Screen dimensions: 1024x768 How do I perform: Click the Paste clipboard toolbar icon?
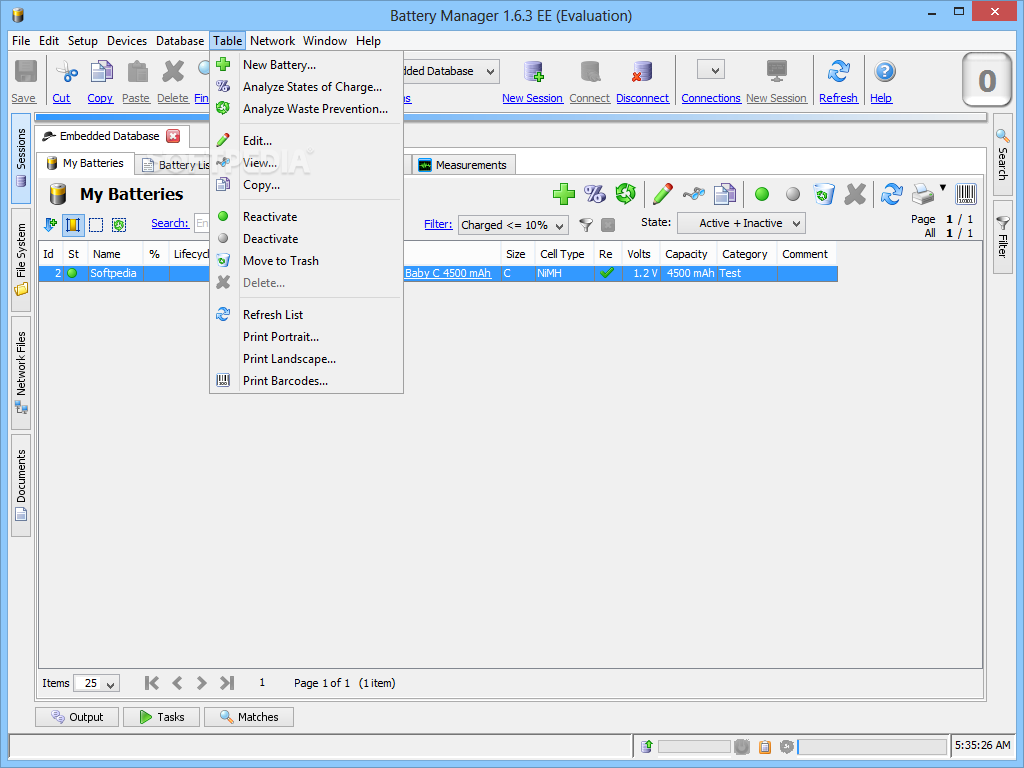pyautogui.click(x=137, y=72)
